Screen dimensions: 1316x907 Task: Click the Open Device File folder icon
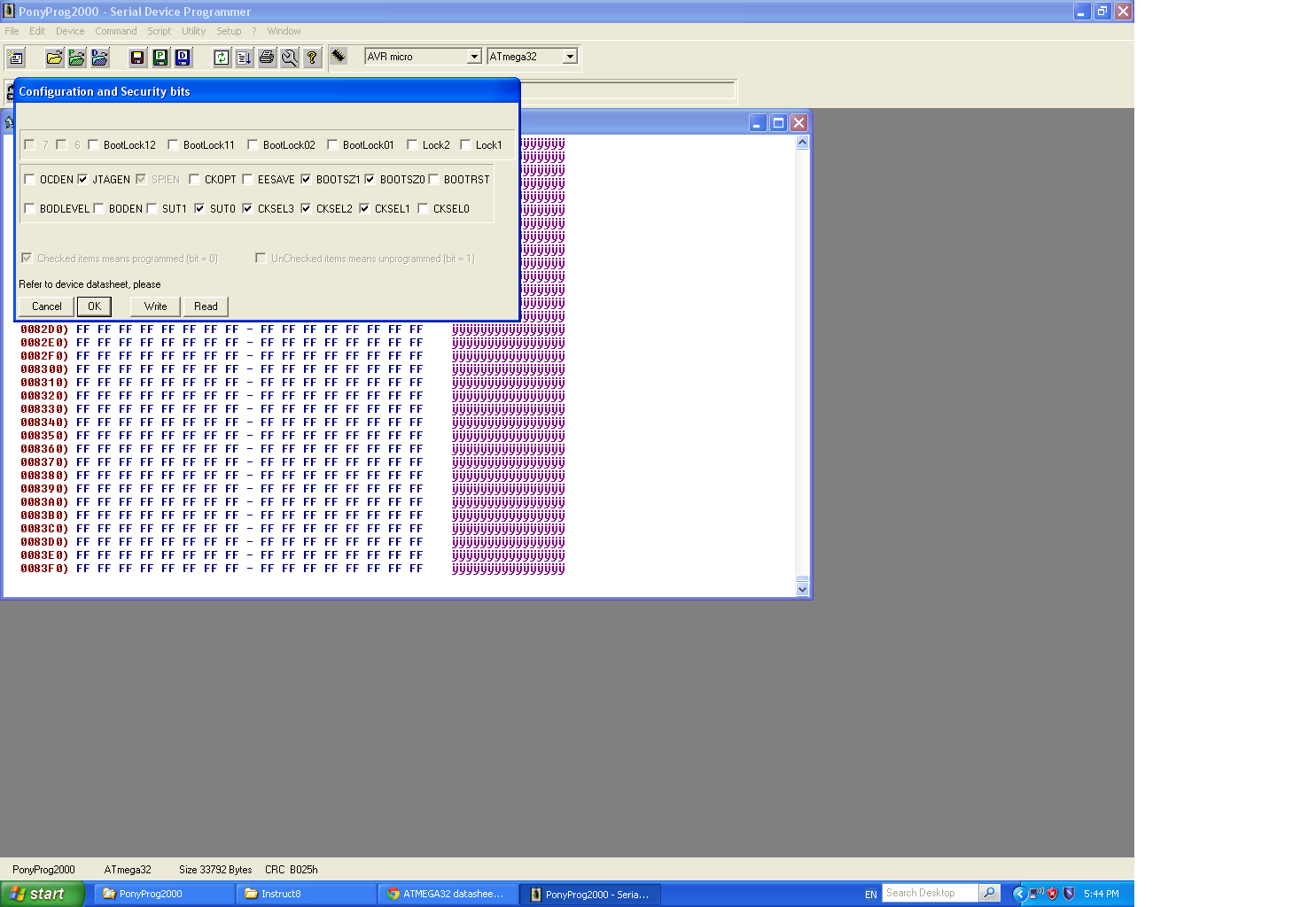(x=54, y=58)
